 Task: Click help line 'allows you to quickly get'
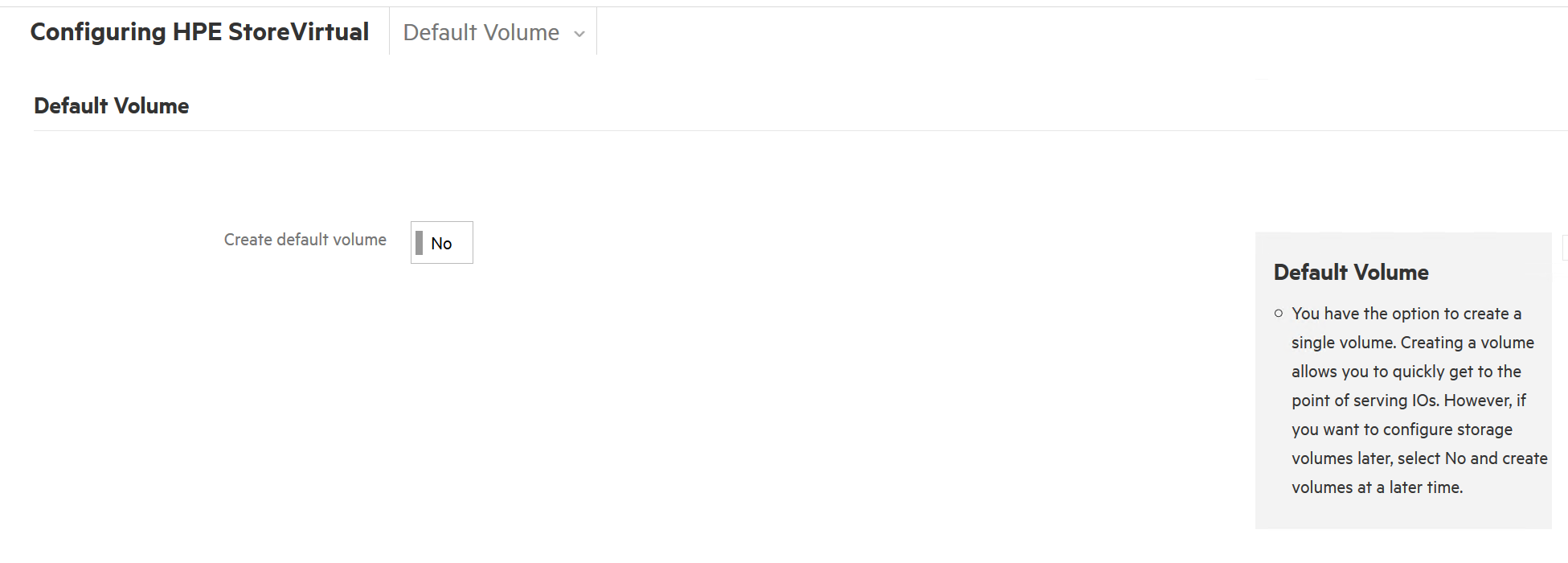(1406, 372)
